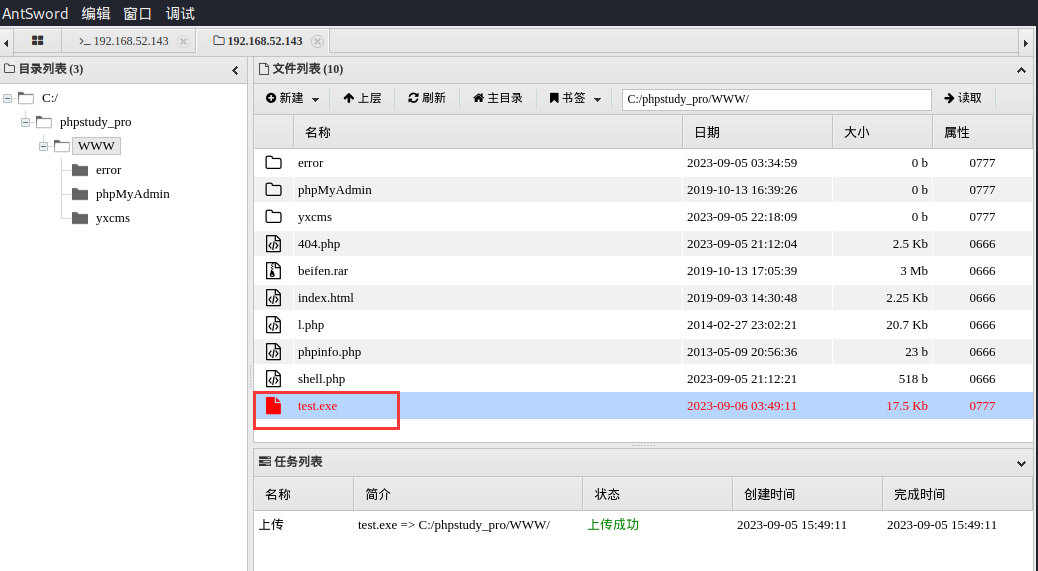The width and height of the screenshot is (1038, 571).
Task: Open the 窗口 menu
Action: [138, 13]
